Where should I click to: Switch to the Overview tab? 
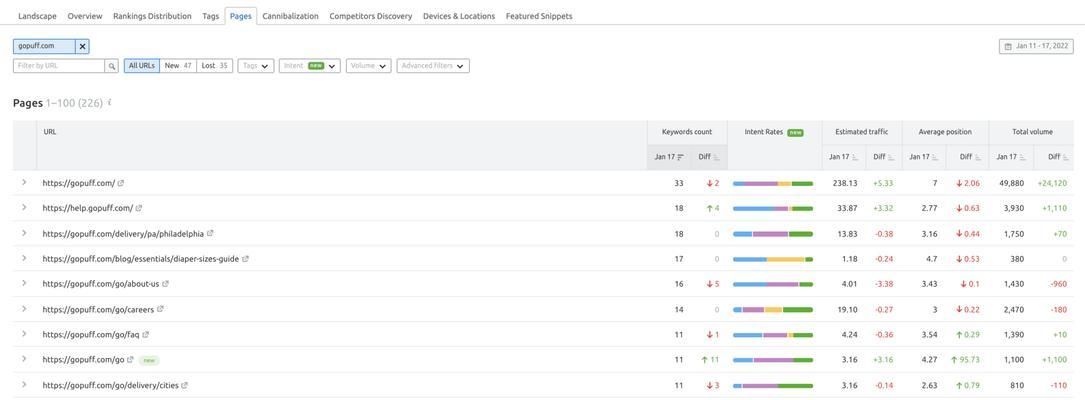point(85,16)
